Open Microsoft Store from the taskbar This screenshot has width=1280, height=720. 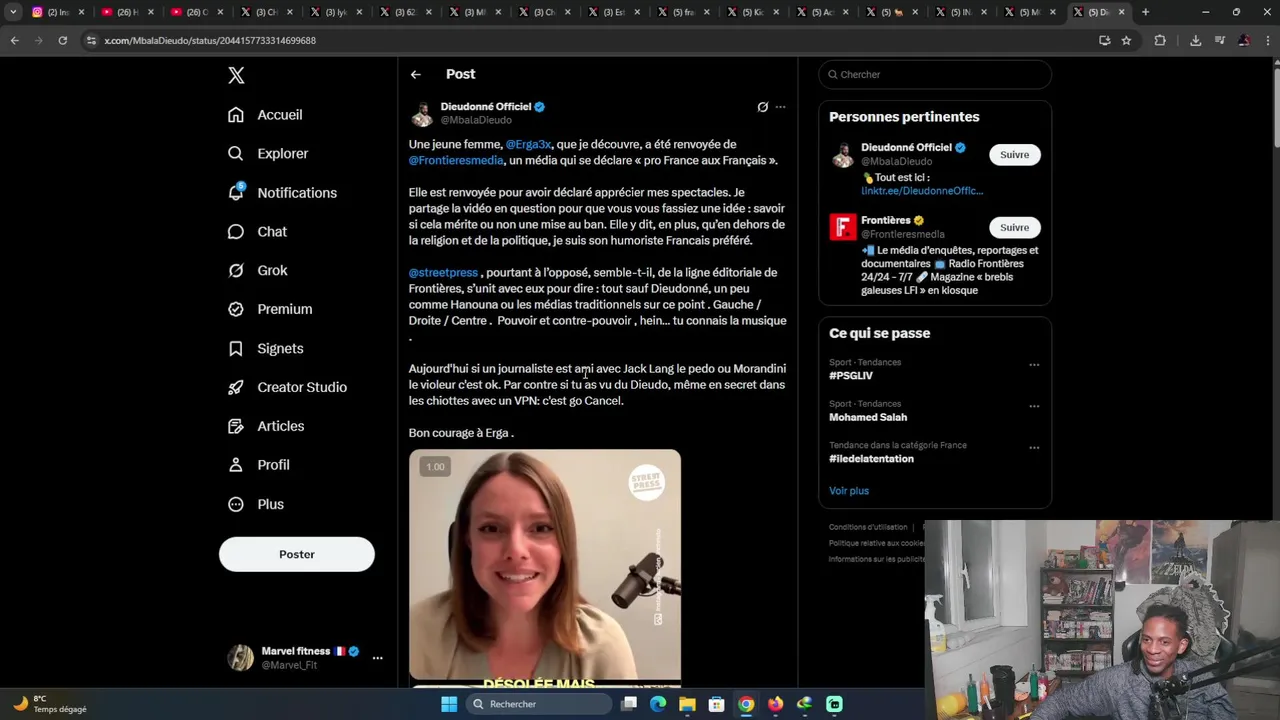[x=716, y=704]
